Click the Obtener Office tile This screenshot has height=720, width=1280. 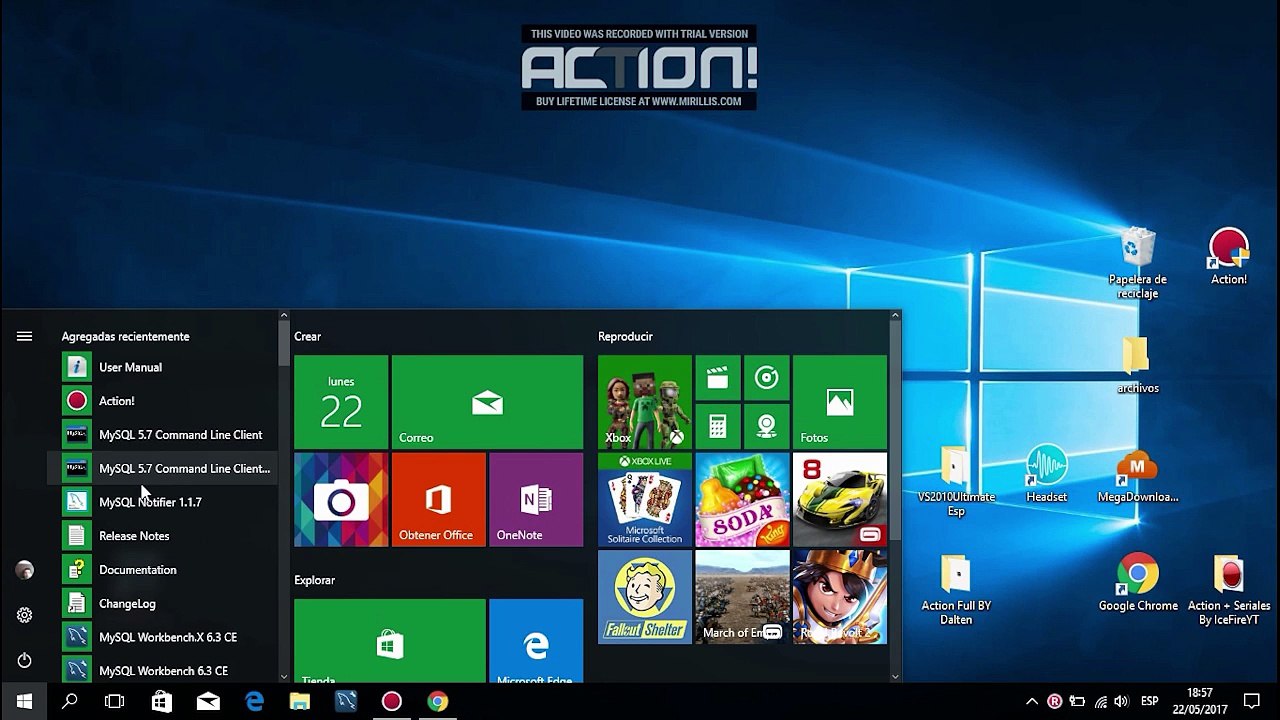439,500
